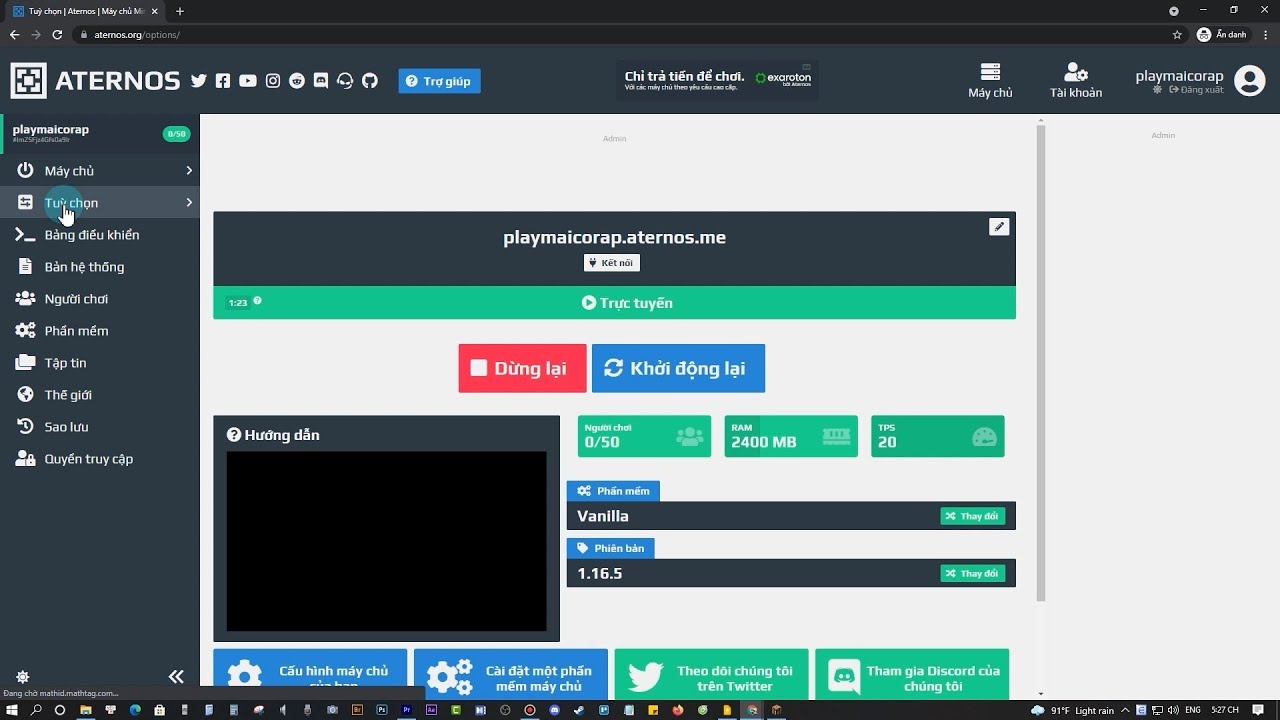Collapse sidebar with double chevron icon
The image size is (1280, 720).
tap(176, 677)
